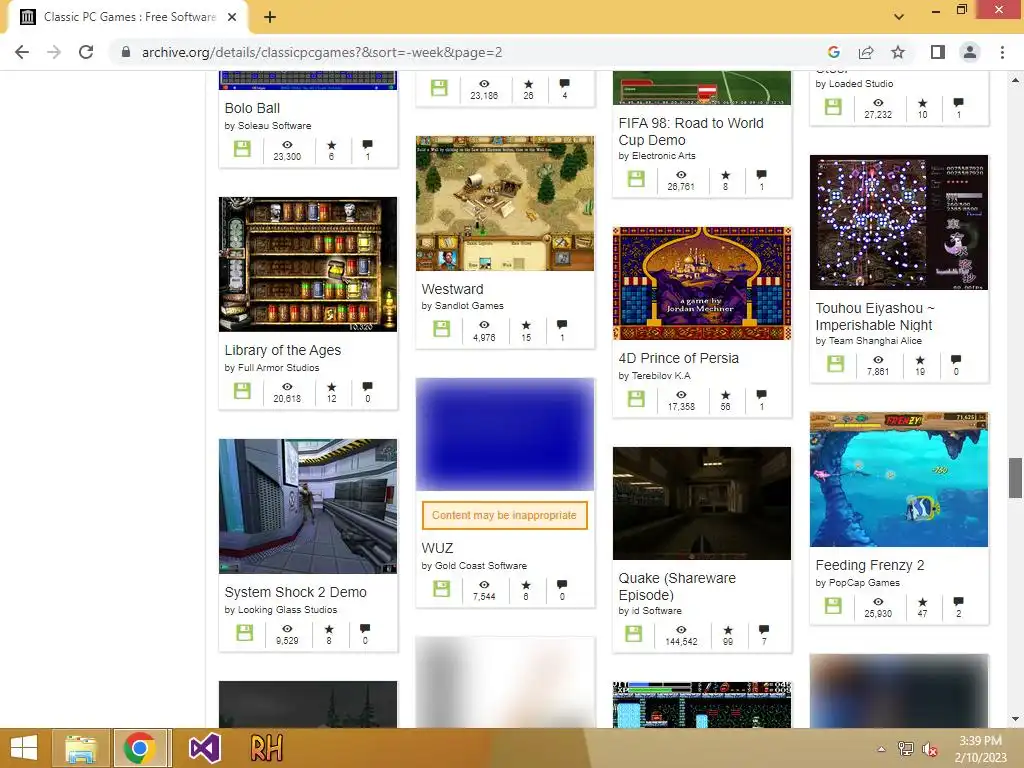Click the System Shock 2 Demo screenshot

tap(308, 506)
